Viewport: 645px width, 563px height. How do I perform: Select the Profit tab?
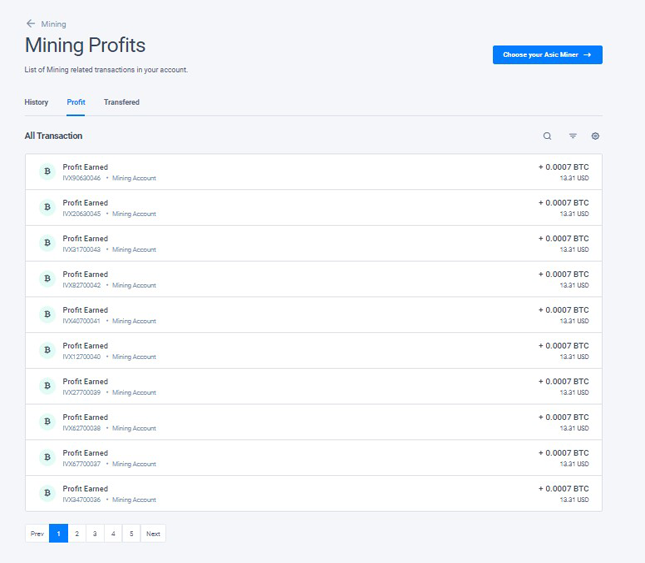coord(76,102)
